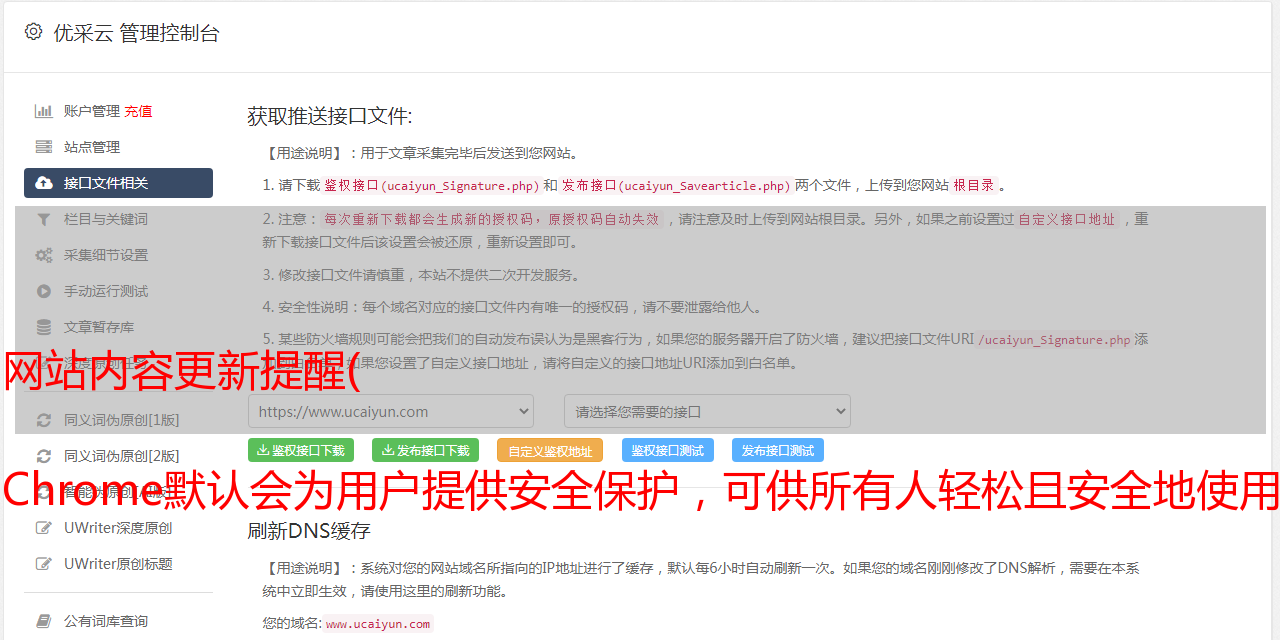
Task: Open 站点管理 via its server icon
Action: point(44,147)
